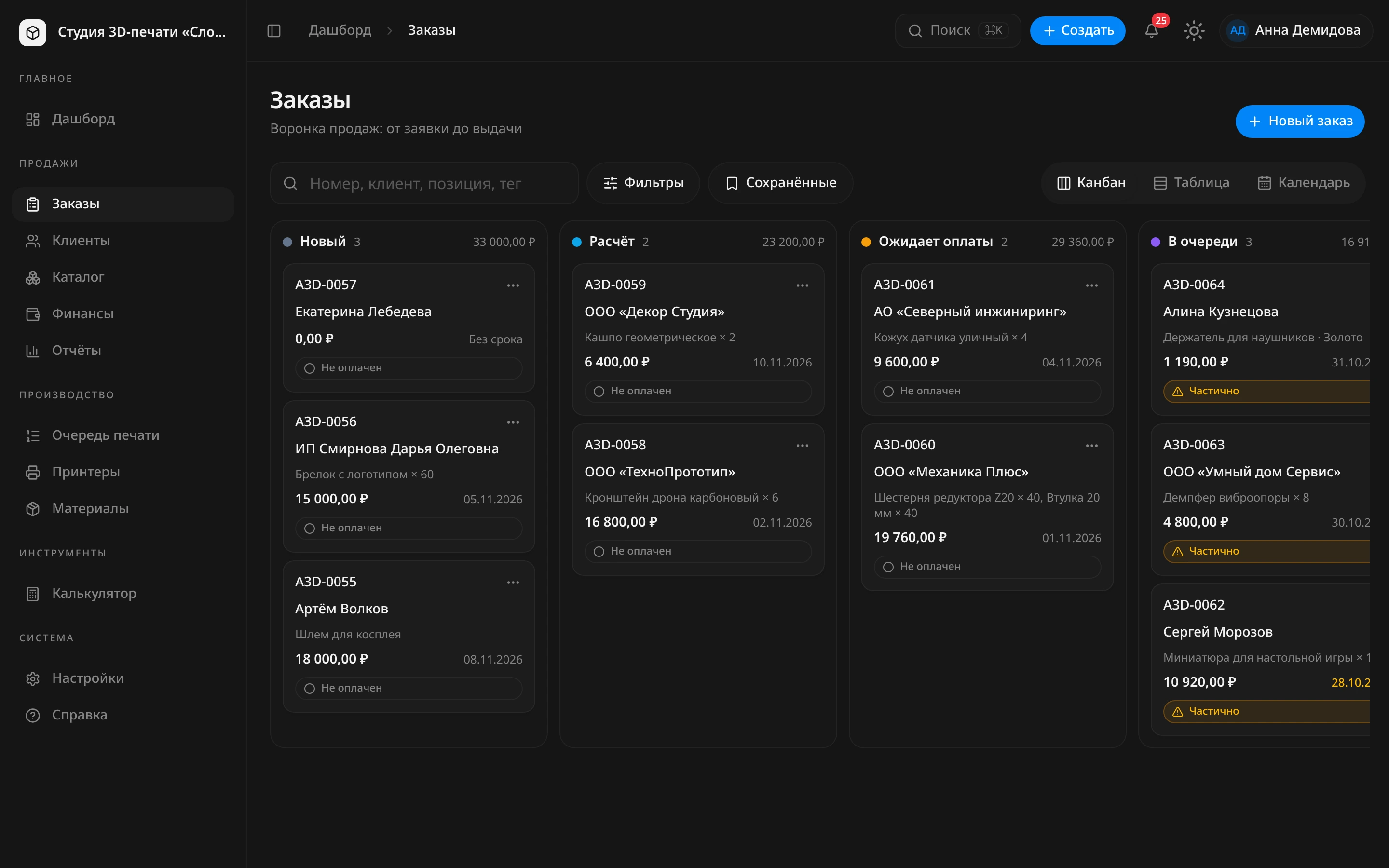This screenshot has width=1389, height=868.
Task: Click the Настройки gear icon
Action: (33, 679)
